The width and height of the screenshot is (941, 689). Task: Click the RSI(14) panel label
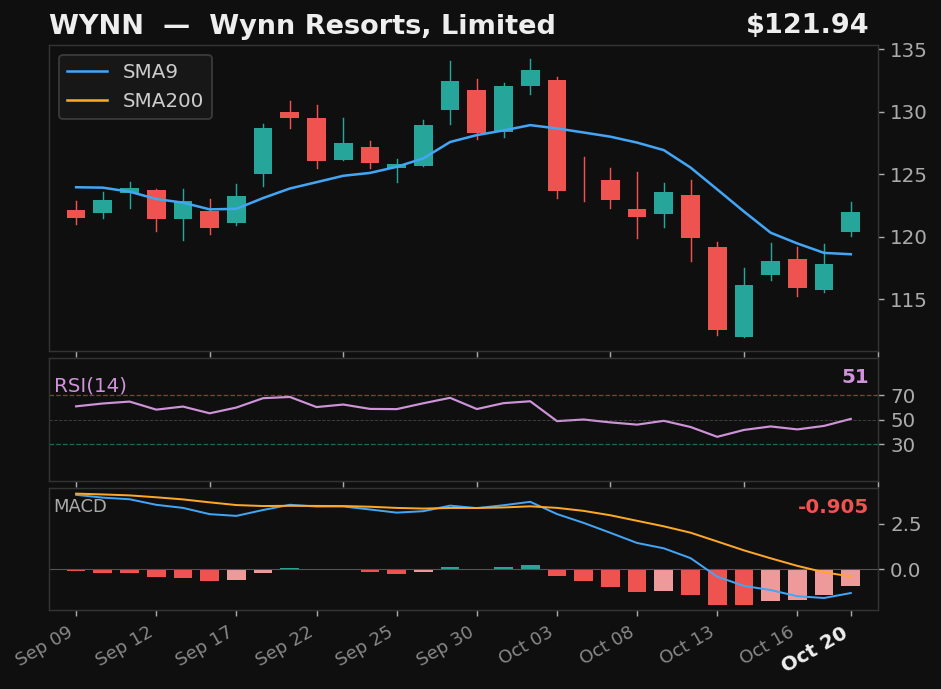point(90,385)
